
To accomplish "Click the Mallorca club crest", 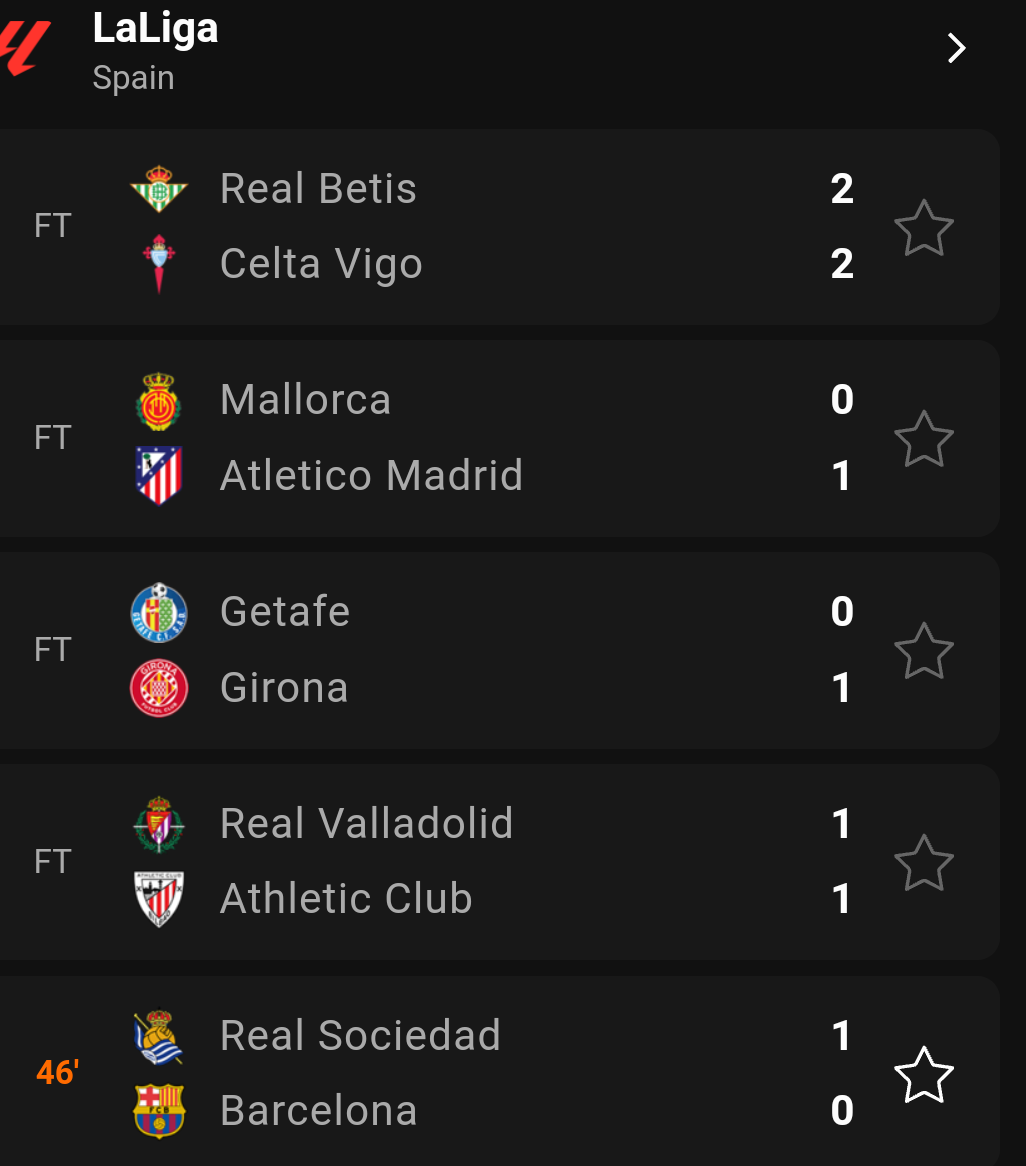I will (159, 402).
